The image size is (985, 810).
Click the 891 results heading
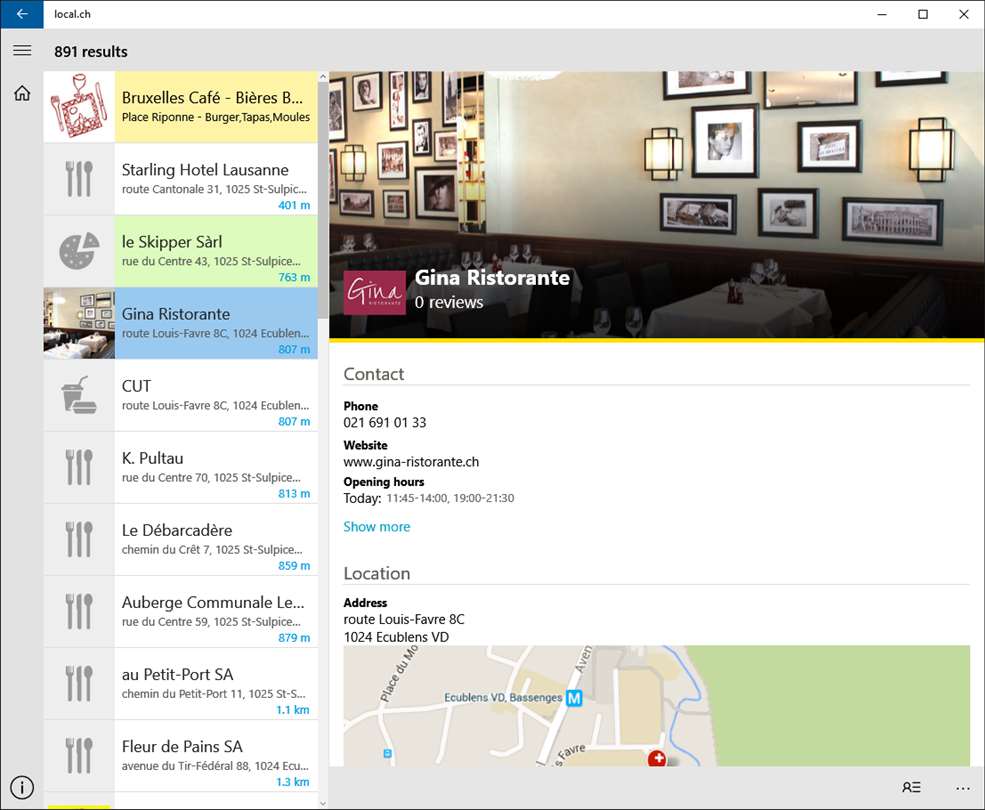(x=90, y=52)
